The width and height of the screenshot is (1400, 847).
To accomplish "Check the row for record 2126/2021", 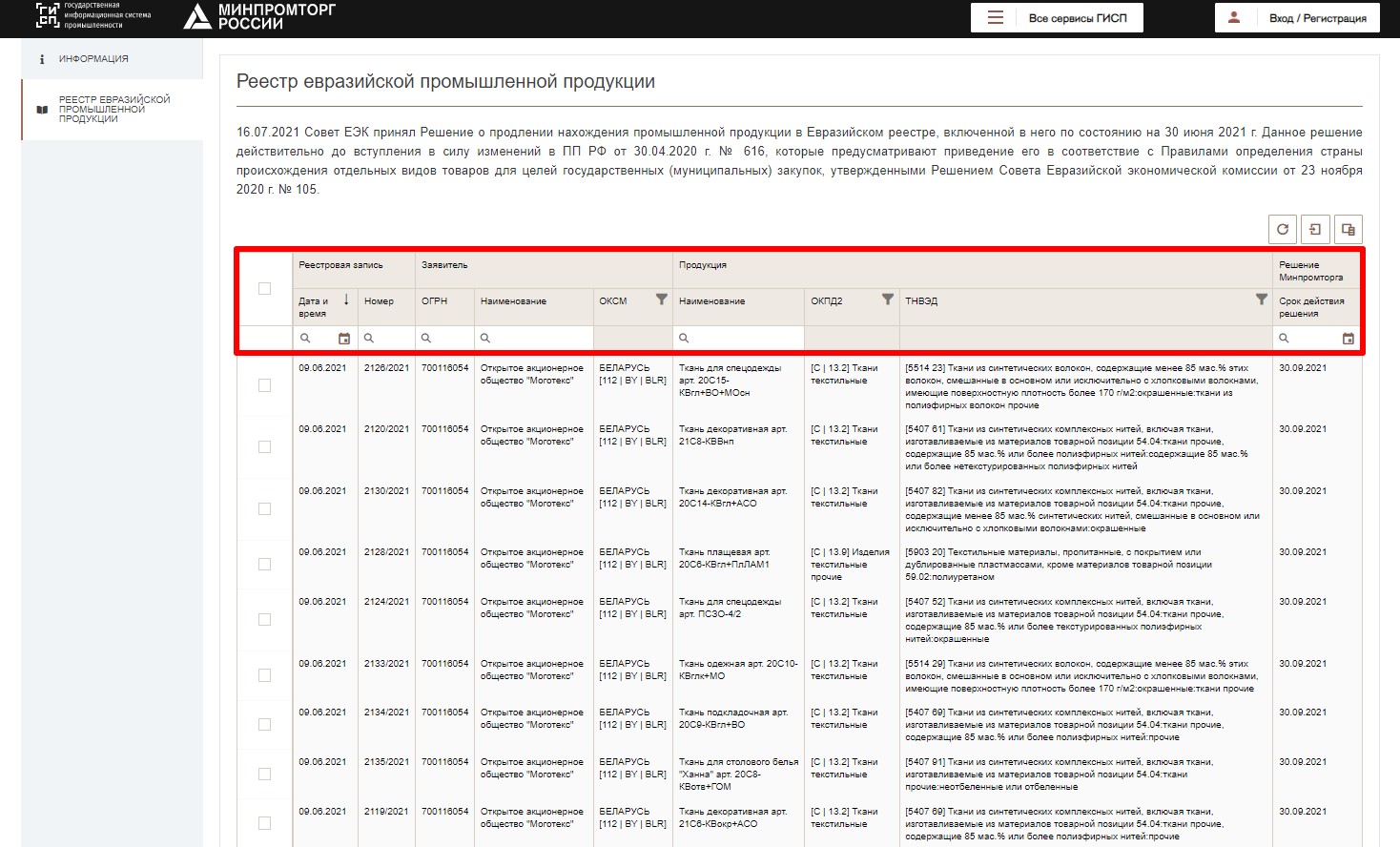I will click(265, 385).
